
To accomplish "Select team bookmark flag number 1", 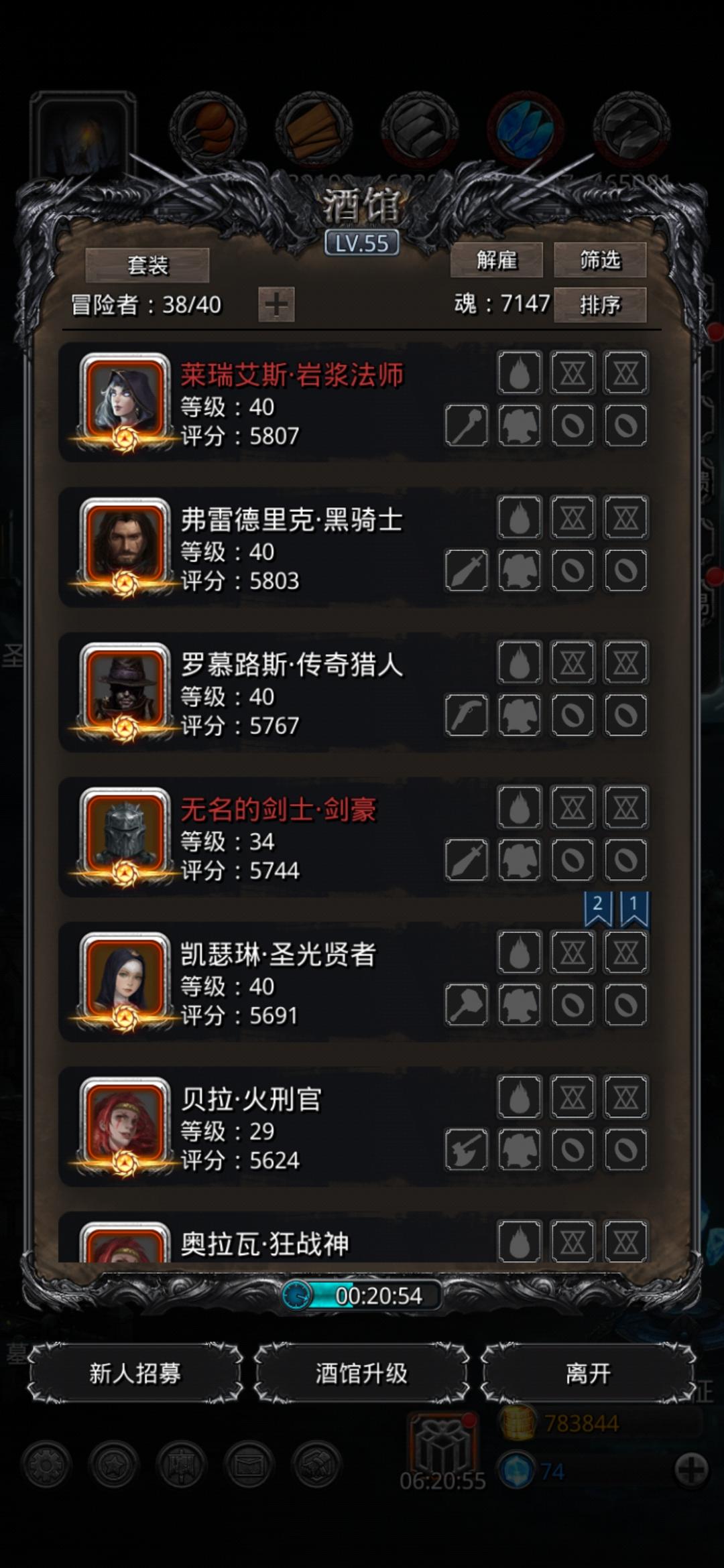I will [x=633, y=909].
